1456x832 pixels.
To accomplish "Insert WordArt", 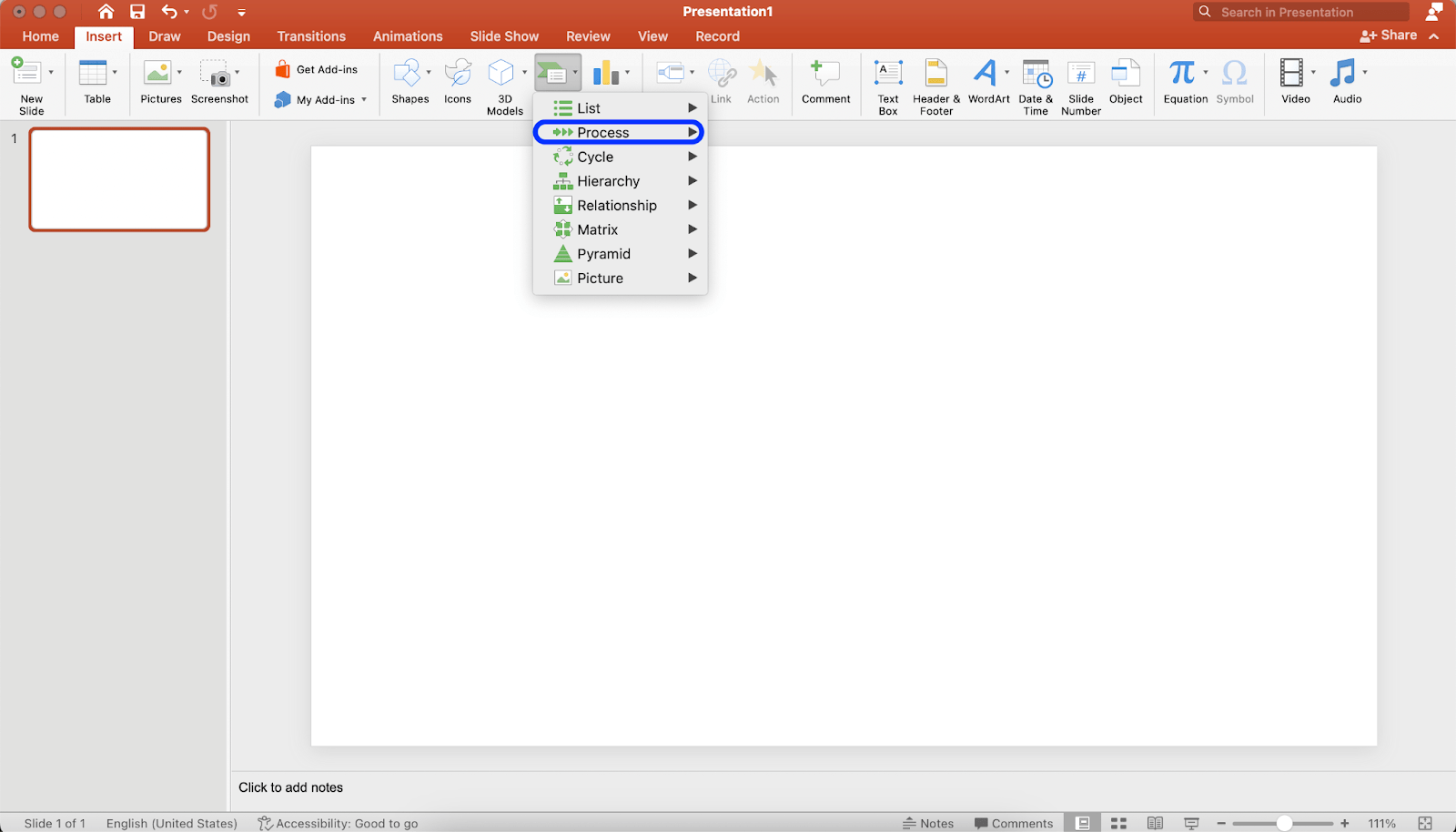I will click(987, 82).
